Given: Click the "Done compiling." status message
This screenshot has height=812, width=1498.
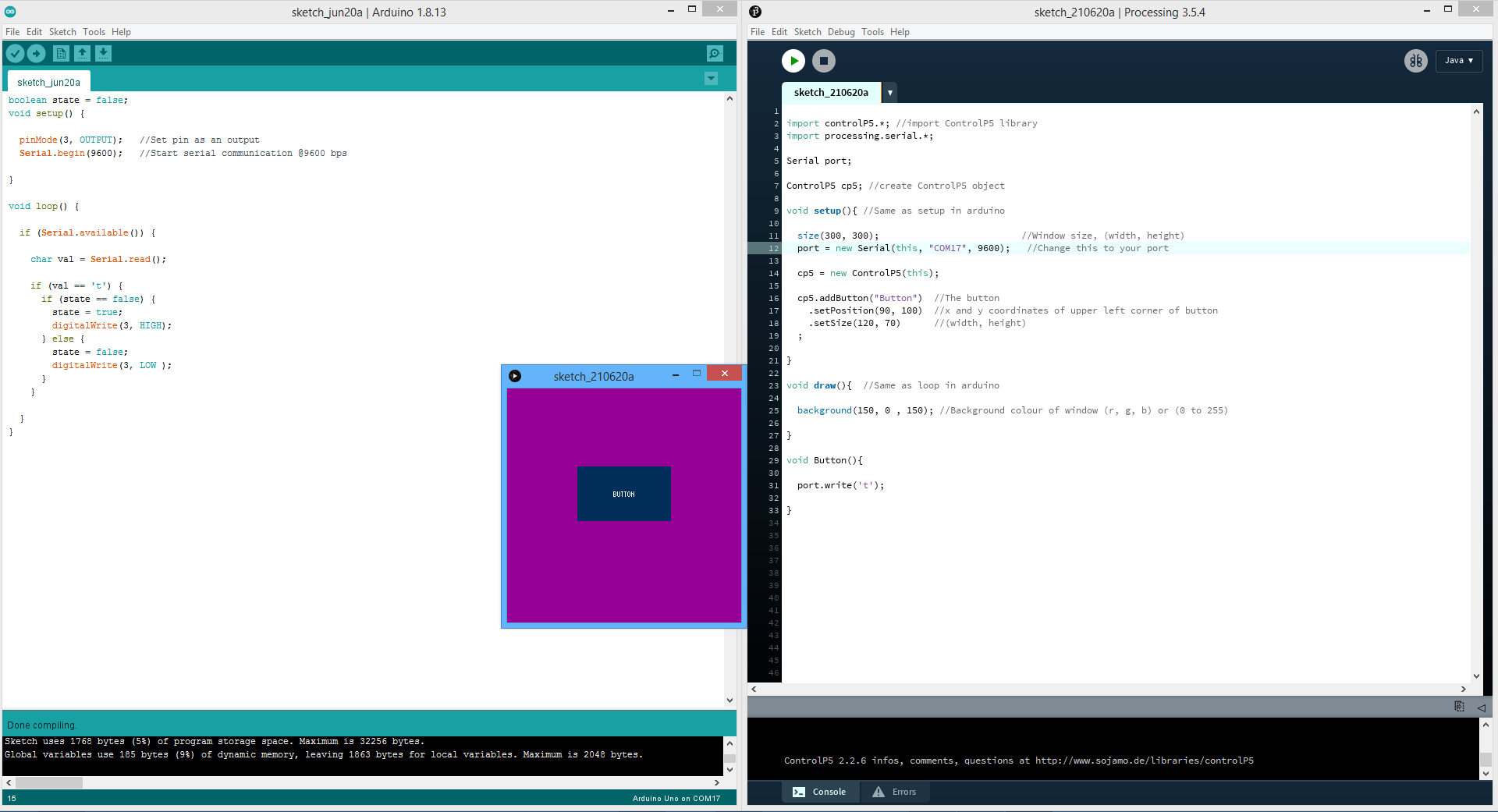Looking at the screenshot, I should tap(42, 725).
